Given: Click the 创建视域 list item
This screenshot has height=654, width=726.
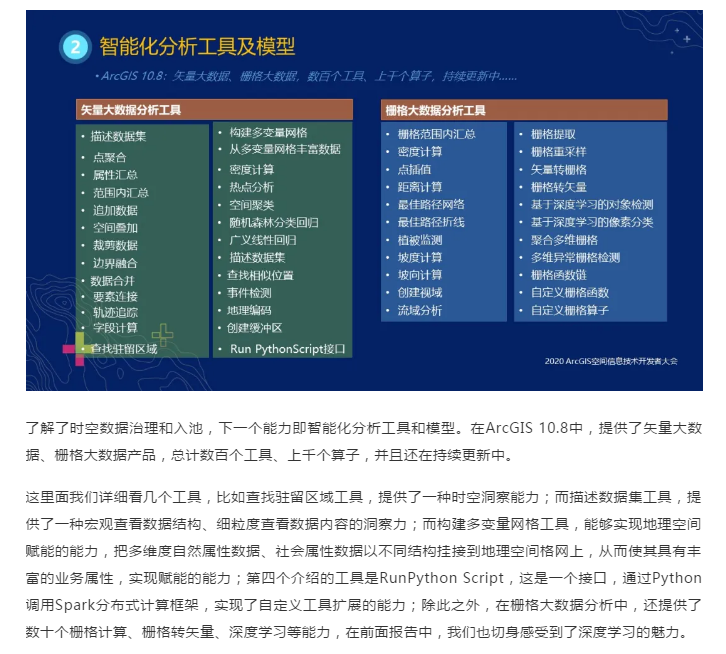Looking at the screenshot, I should click(x=420, y=293).
